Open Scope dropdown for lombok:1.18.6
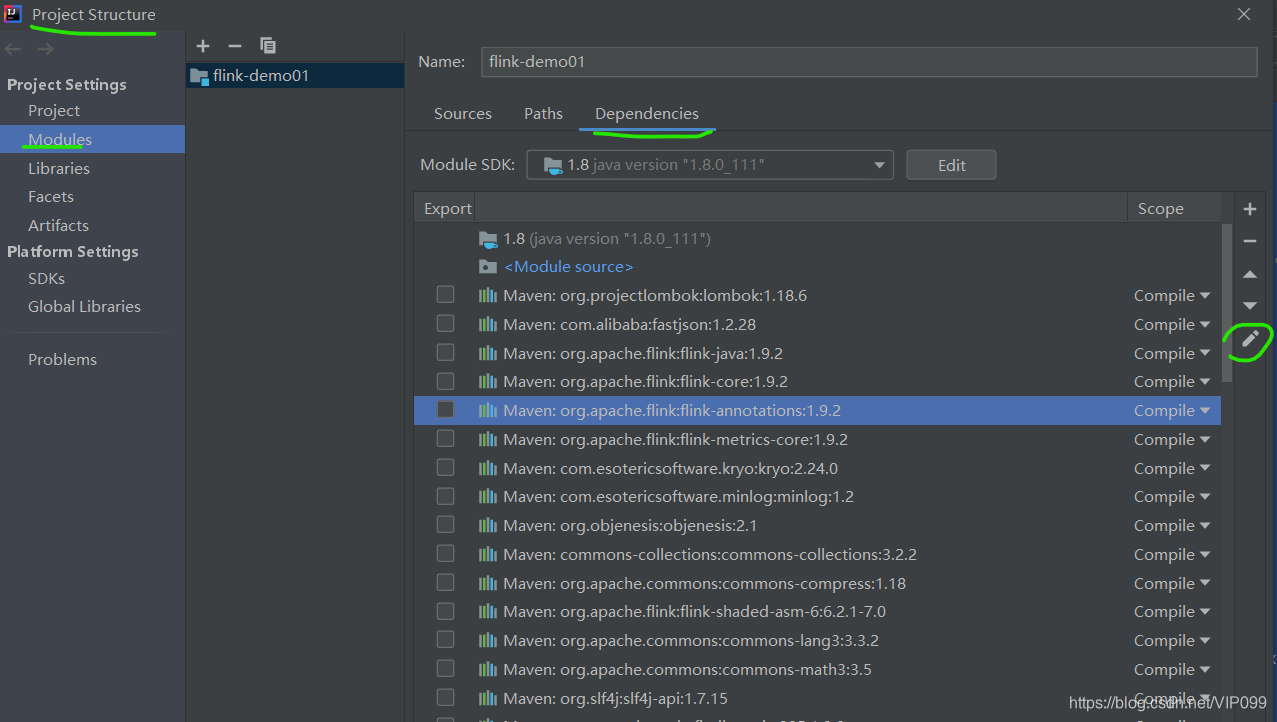This screenshot has height=722, width=1277. (1172, 295)
